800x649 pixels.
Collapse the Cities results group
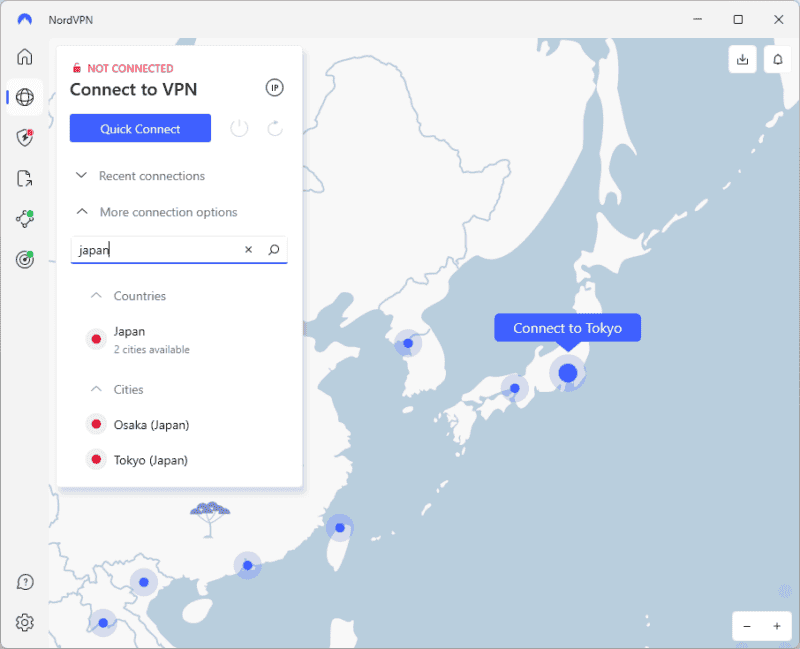point(117,390)
